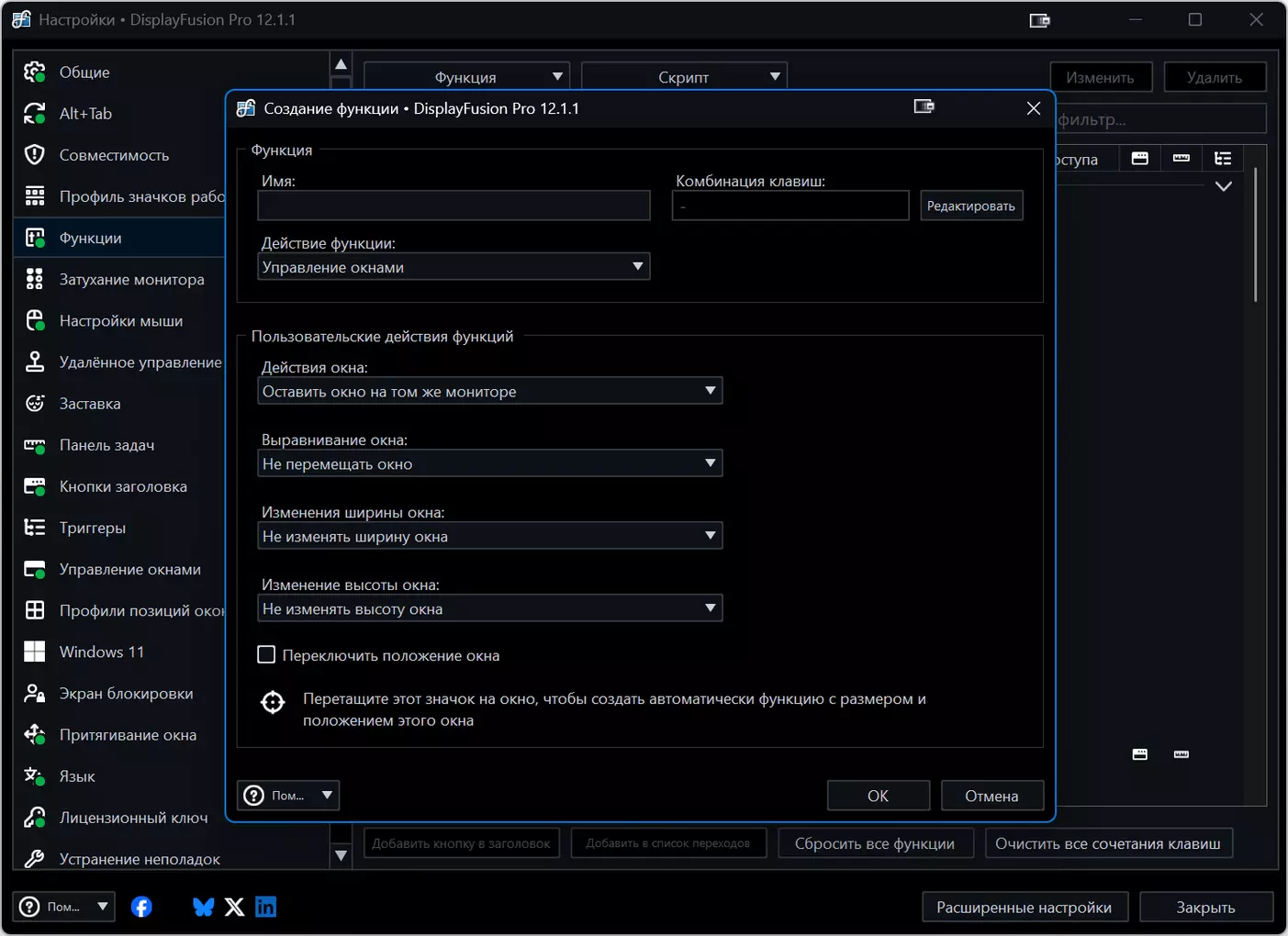Open the Facebook link icon
This screenshot has width=1288, height=936.
pyautogui.click(x=141, y=907)
